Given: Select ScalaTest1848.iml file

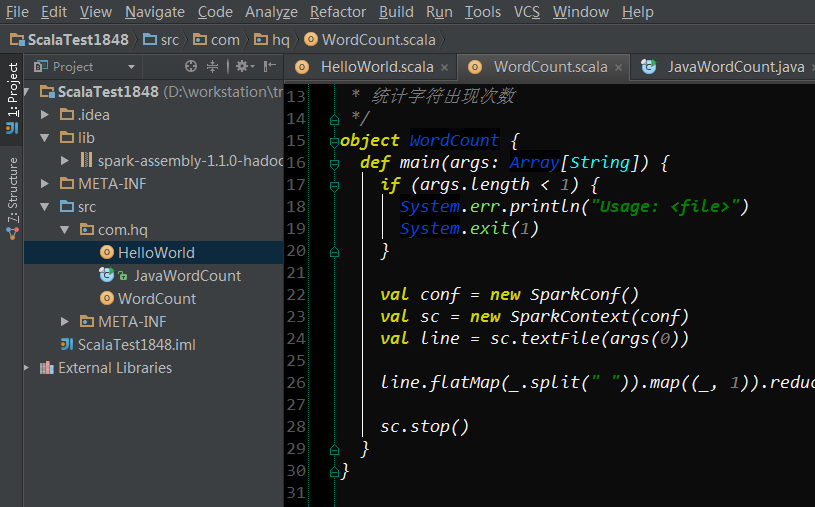Looking at the screenshot, I should (128, 345).
